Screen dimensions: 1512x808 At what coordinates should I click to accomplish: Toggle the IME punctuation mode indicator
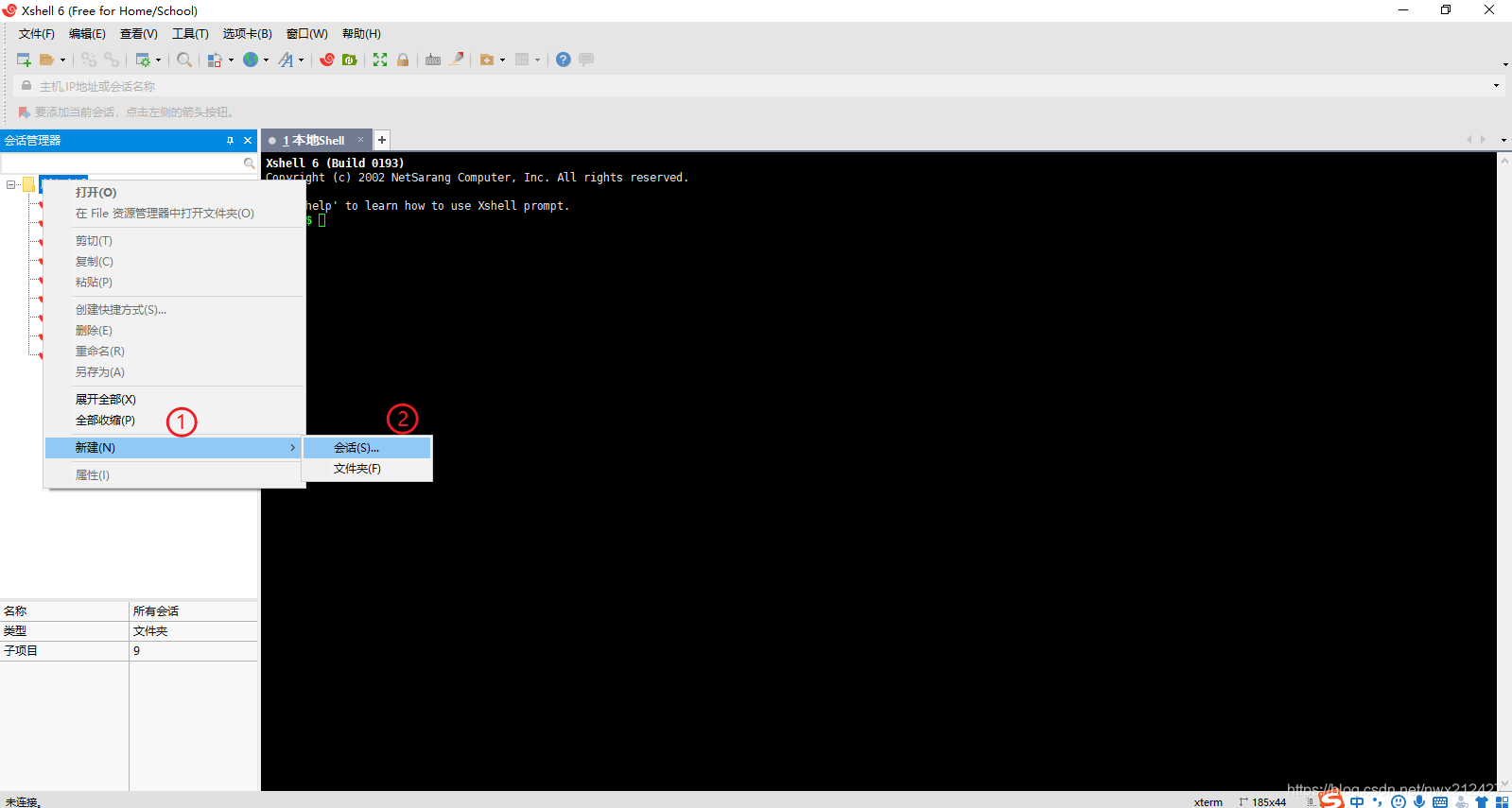[x=1378, y=801]
